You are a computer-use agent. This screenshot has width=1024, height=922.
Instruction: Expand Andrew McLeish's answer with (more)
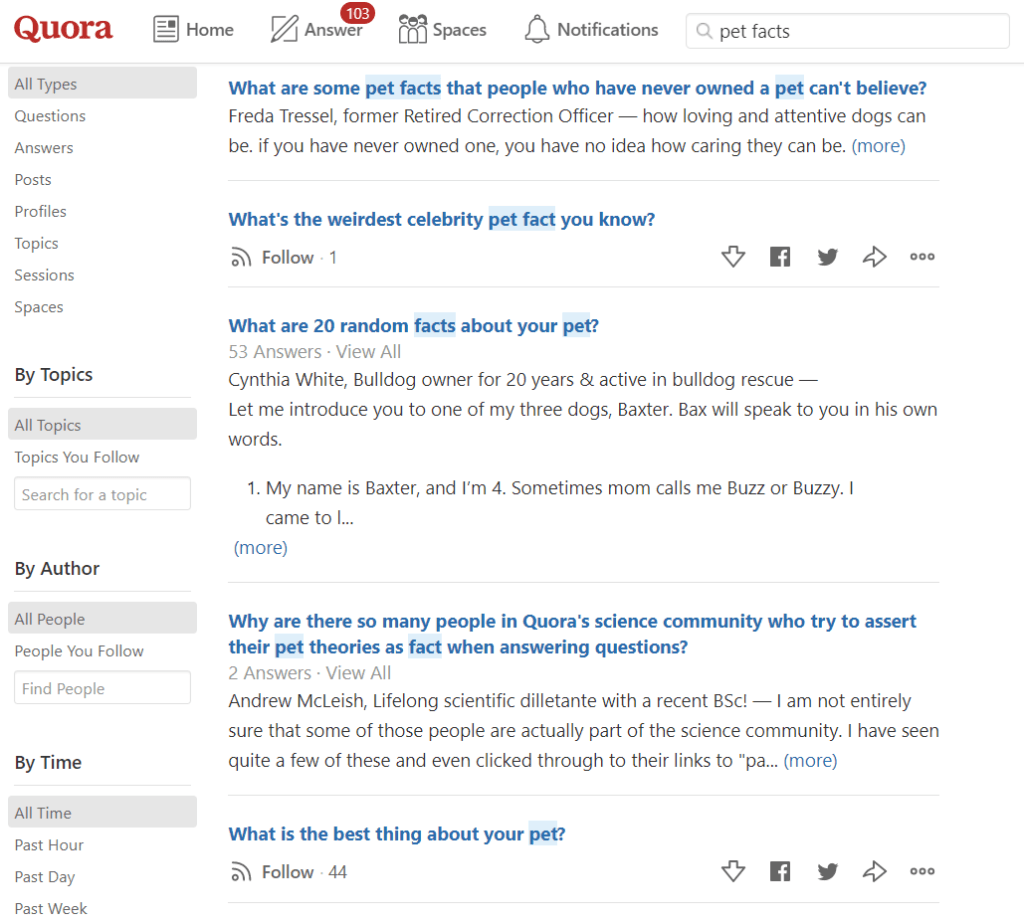[810, 761]
